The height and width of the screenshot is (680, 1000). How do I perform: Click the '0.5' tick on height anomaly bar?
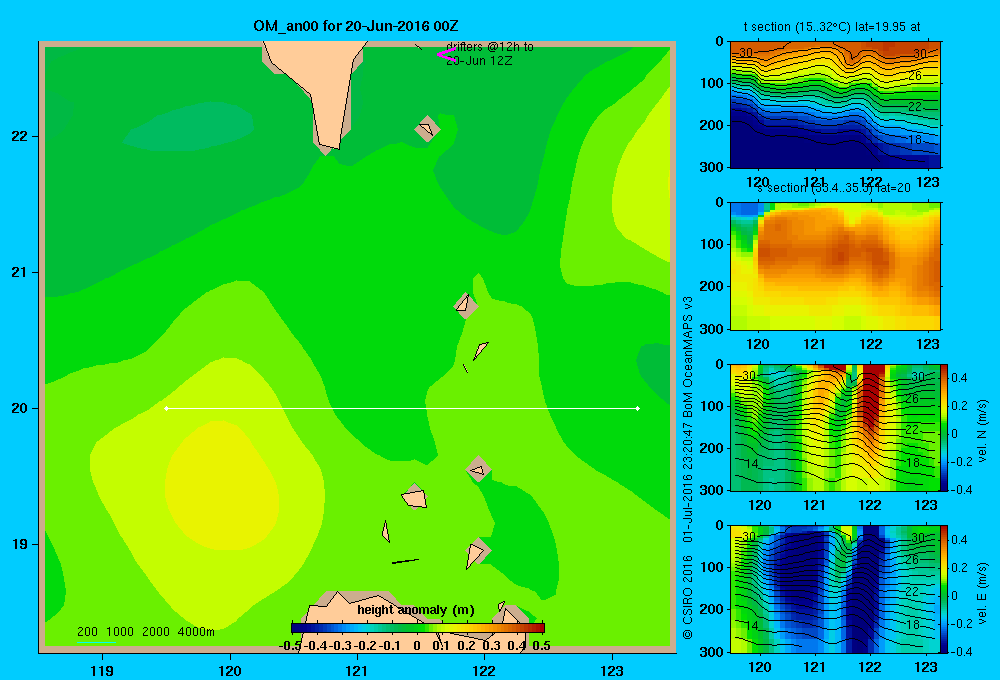[x=541, y=646]
